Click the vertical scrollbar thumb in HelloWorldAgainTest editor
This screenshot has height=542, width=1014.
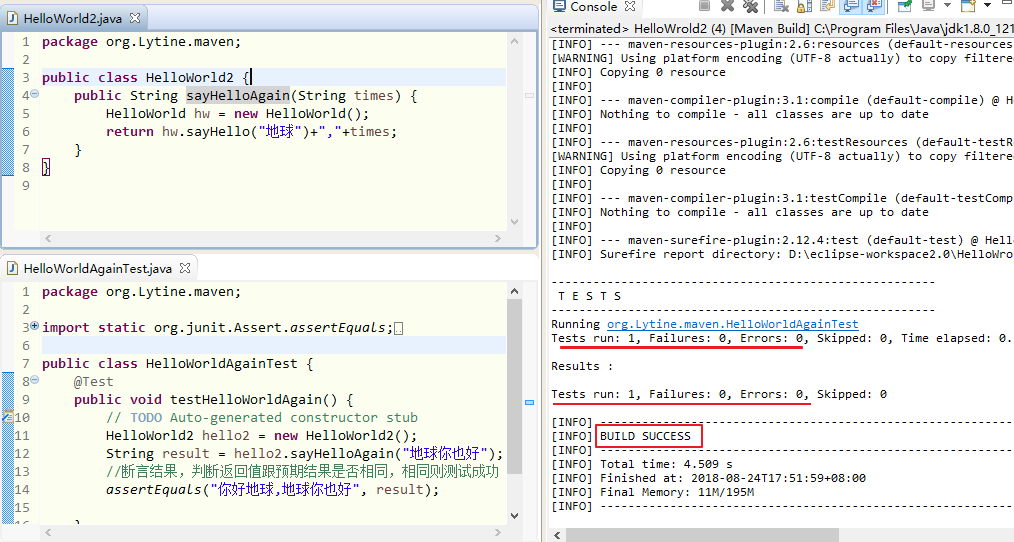(515, 387)
